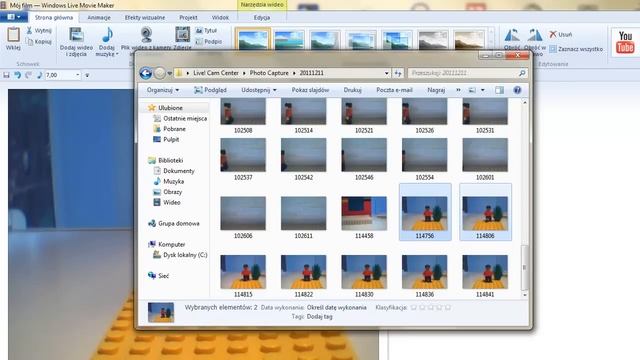The image size is (640, 360).
Task: Open recent pages dropdown beside nav arrows
Action: click(x=169, y=73)
